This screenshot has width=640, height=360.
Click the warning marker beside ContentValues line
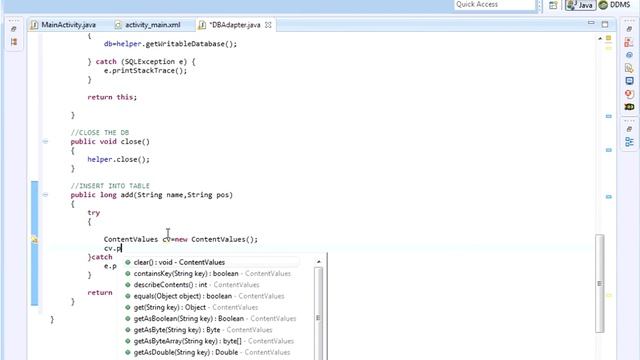pyautogui.click(x=34, y=240)
